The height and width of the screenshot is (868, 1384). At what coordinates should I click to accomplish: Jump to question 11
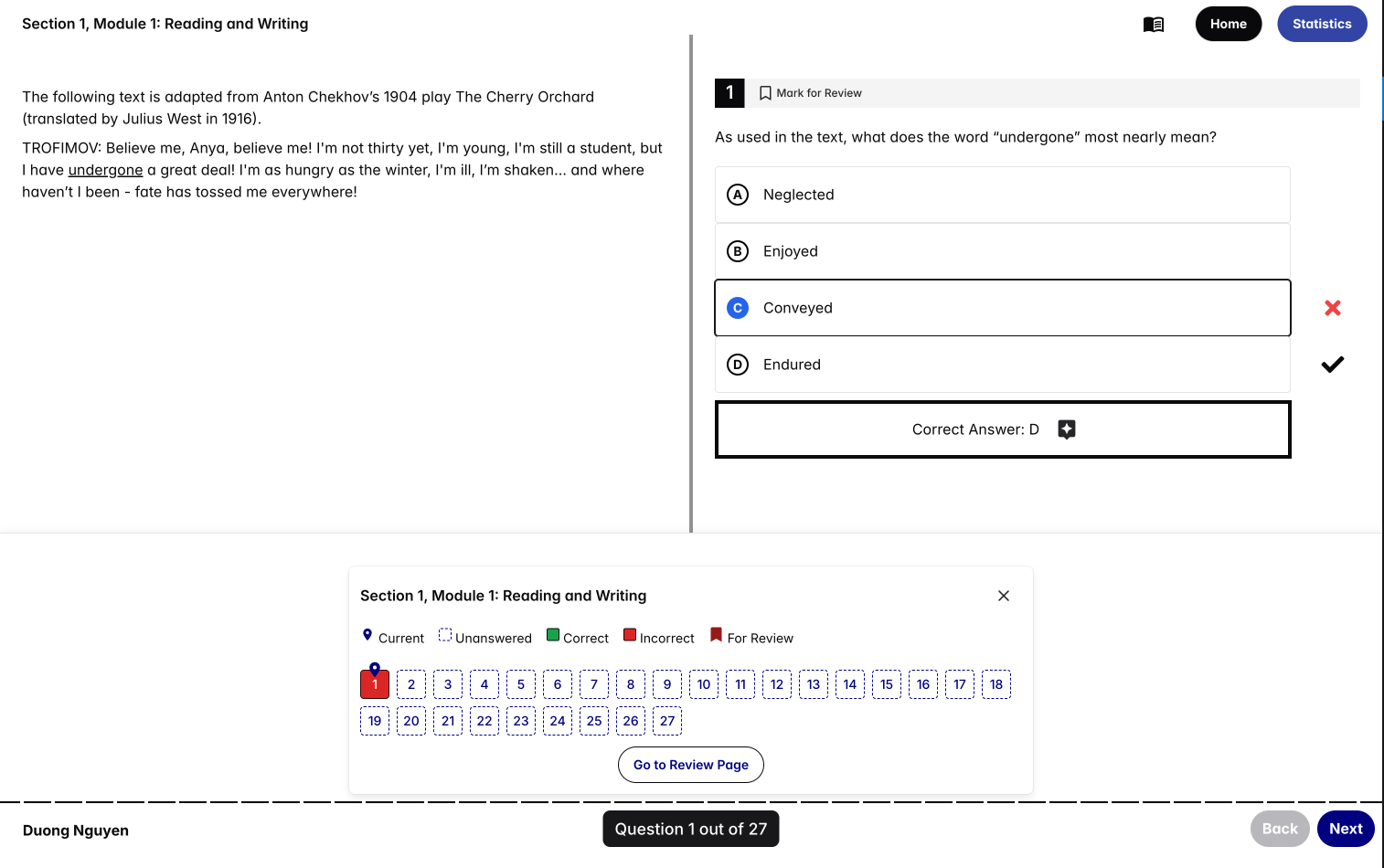coord(740,684)
